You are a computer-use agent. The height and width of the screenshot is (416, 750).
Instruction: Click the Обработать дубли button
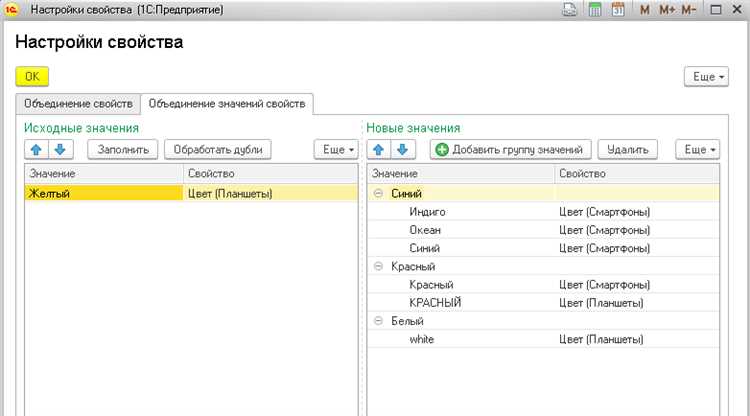pos(218,150)
